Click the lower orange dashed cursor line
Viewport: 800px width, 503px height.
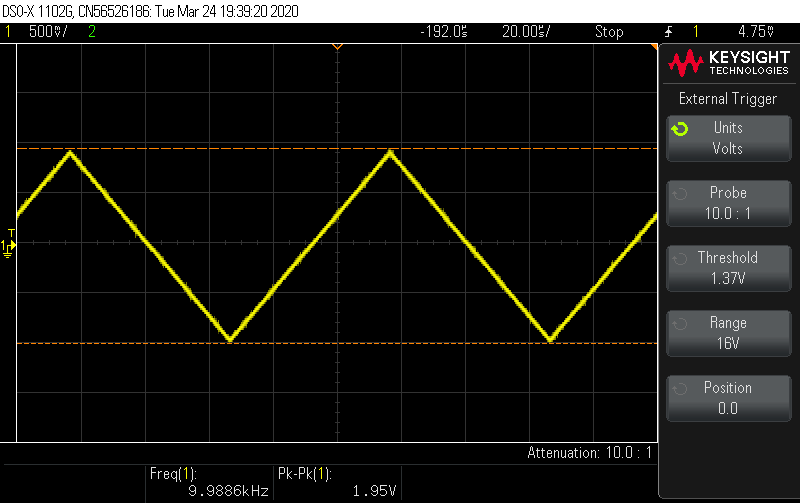(337, 343)
